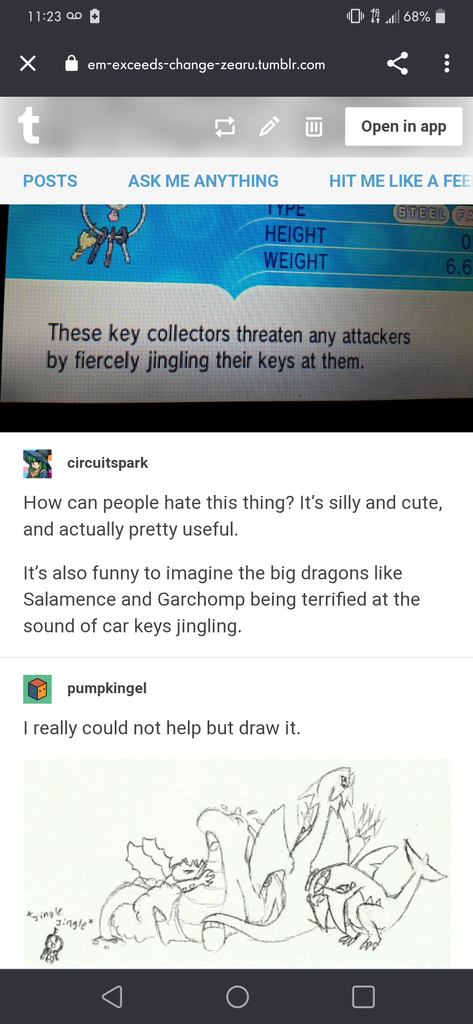Screen dimensions: 473x1024
Task: Share the page using the share icon
Action: coord(397,63)
